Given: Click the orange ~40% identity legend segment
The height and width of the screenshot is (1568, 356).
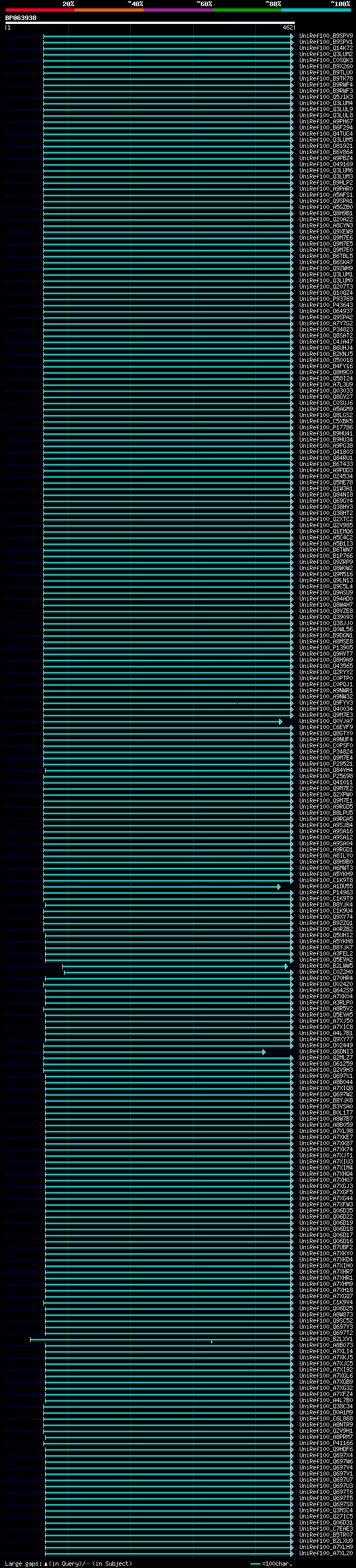Looking at the screenshot, I should point(108,10).
